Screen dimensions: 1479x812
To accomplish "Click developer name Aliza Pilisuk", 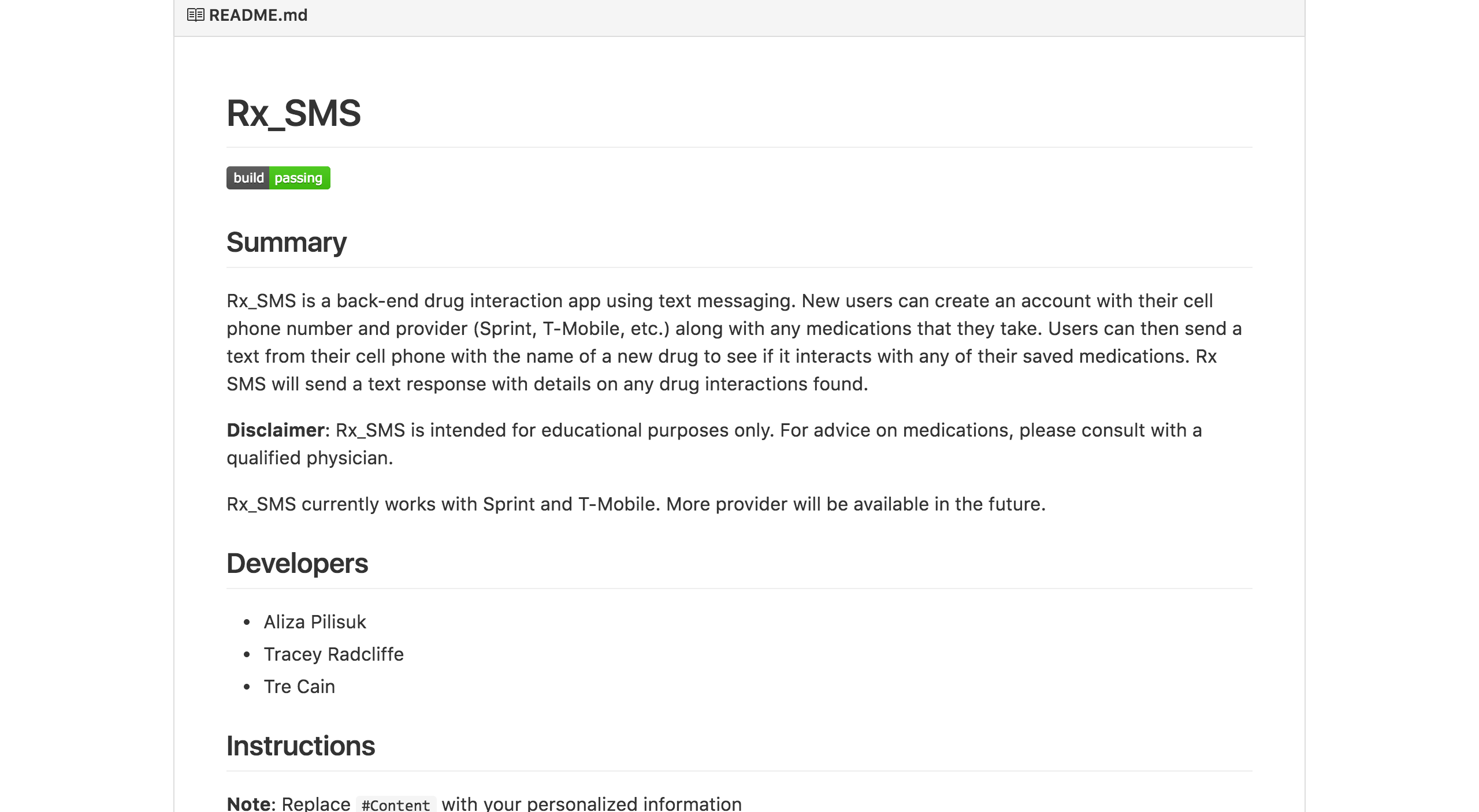I will (x=315, y=622).
